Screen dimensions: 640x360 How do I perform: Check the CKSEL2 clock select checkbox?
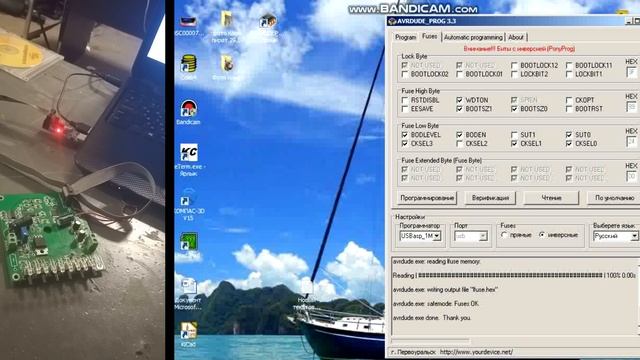tap(460, 144)
